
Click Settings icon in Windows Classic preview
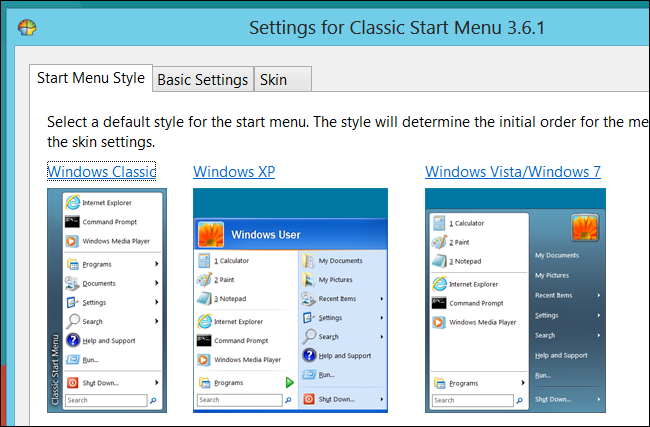(x=73, y=302)
